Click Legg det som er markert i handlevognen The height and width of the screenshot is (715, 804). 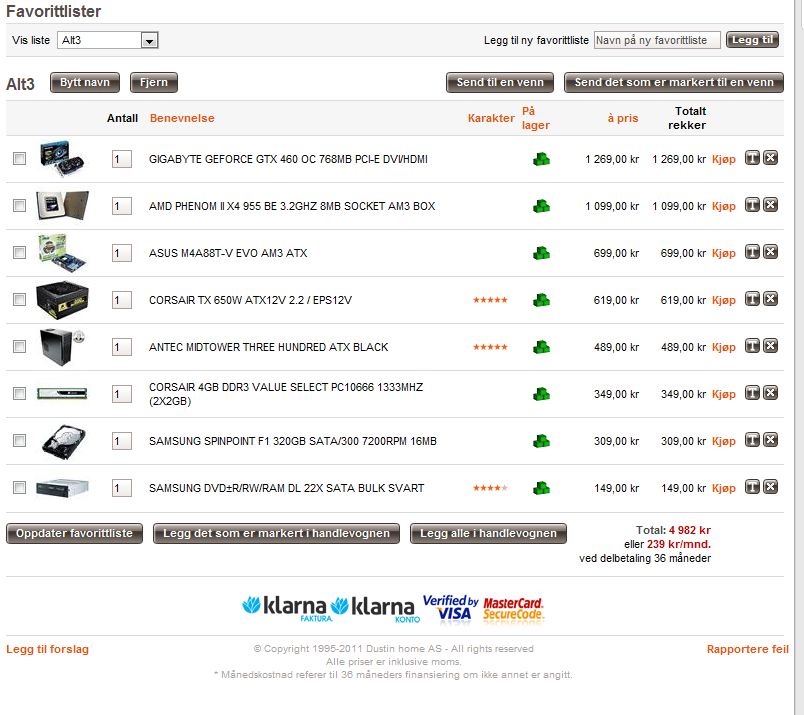tap(276, 533)
